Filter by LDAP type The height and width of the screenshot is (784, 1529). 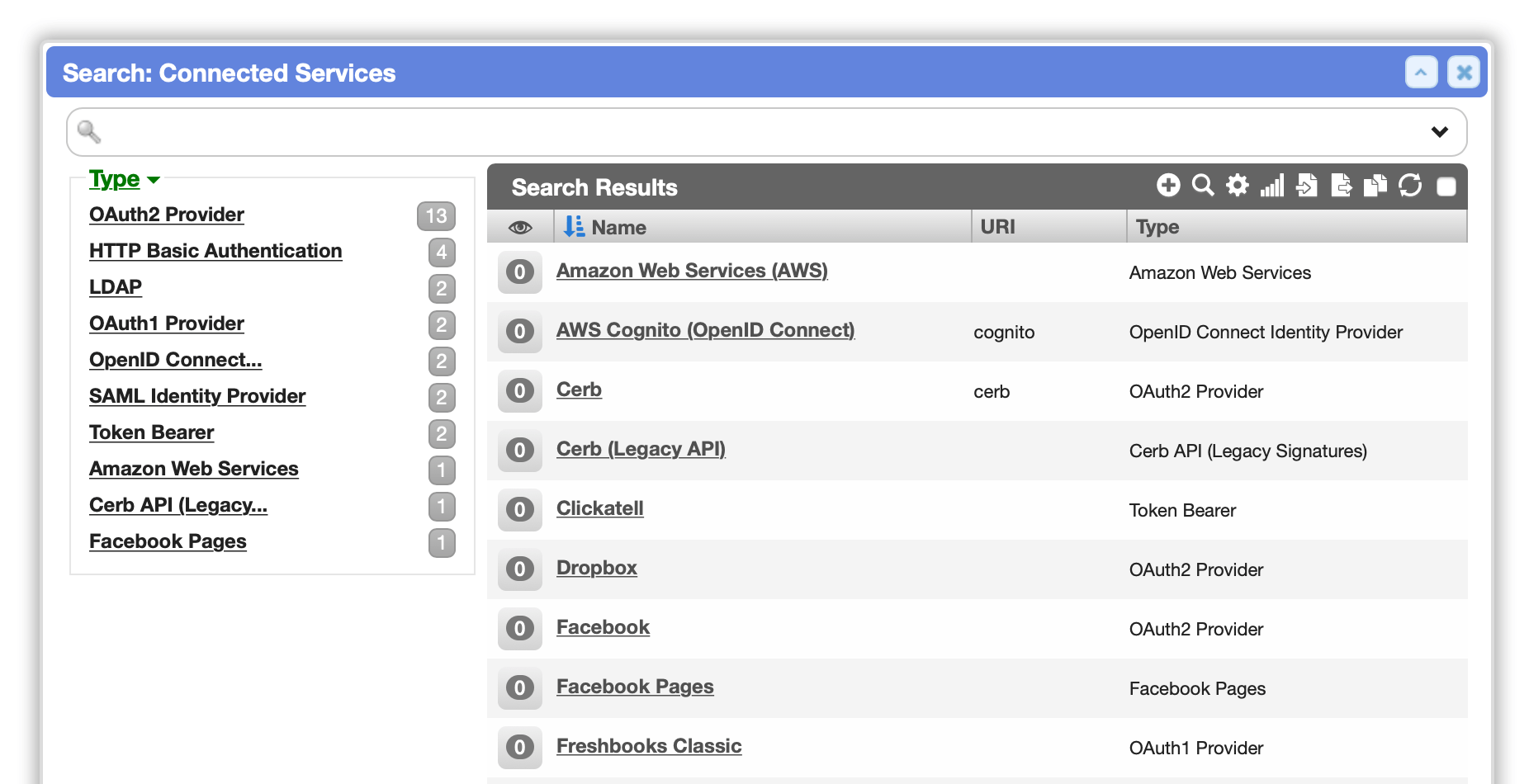pos(116,287)
